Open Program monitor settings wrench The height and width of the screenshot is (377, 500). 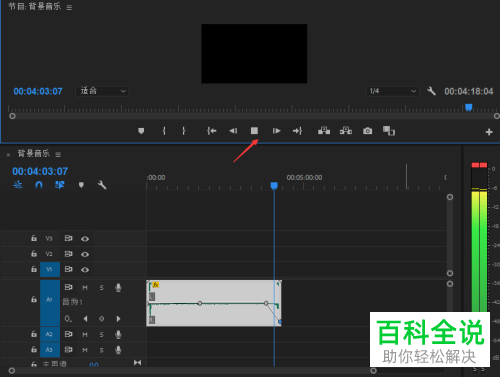(431, 91)
